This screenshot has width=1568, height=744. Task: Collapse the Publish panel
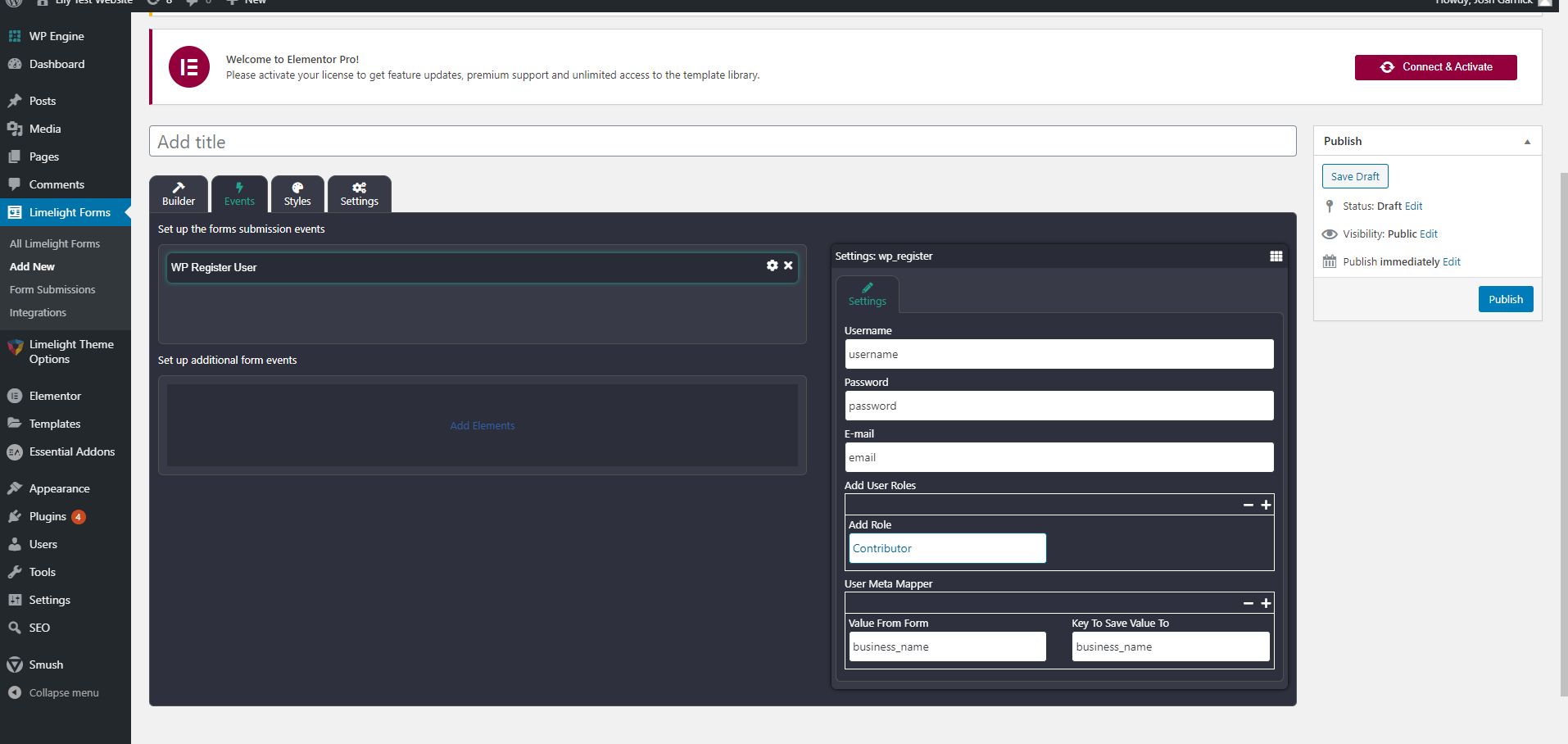(1526, 142)
